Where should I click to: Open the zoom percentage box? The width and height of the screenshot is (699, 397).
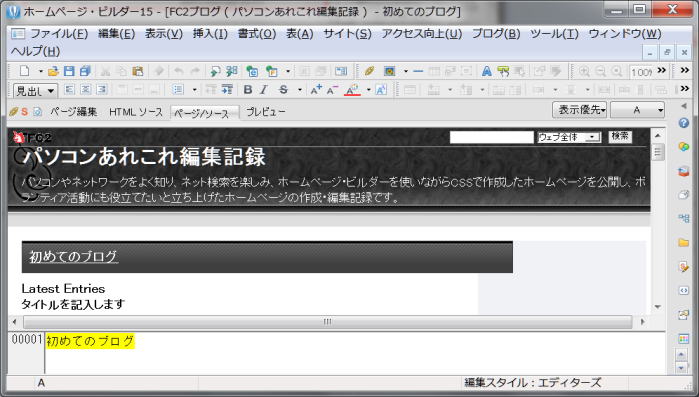tap(641, 72)
